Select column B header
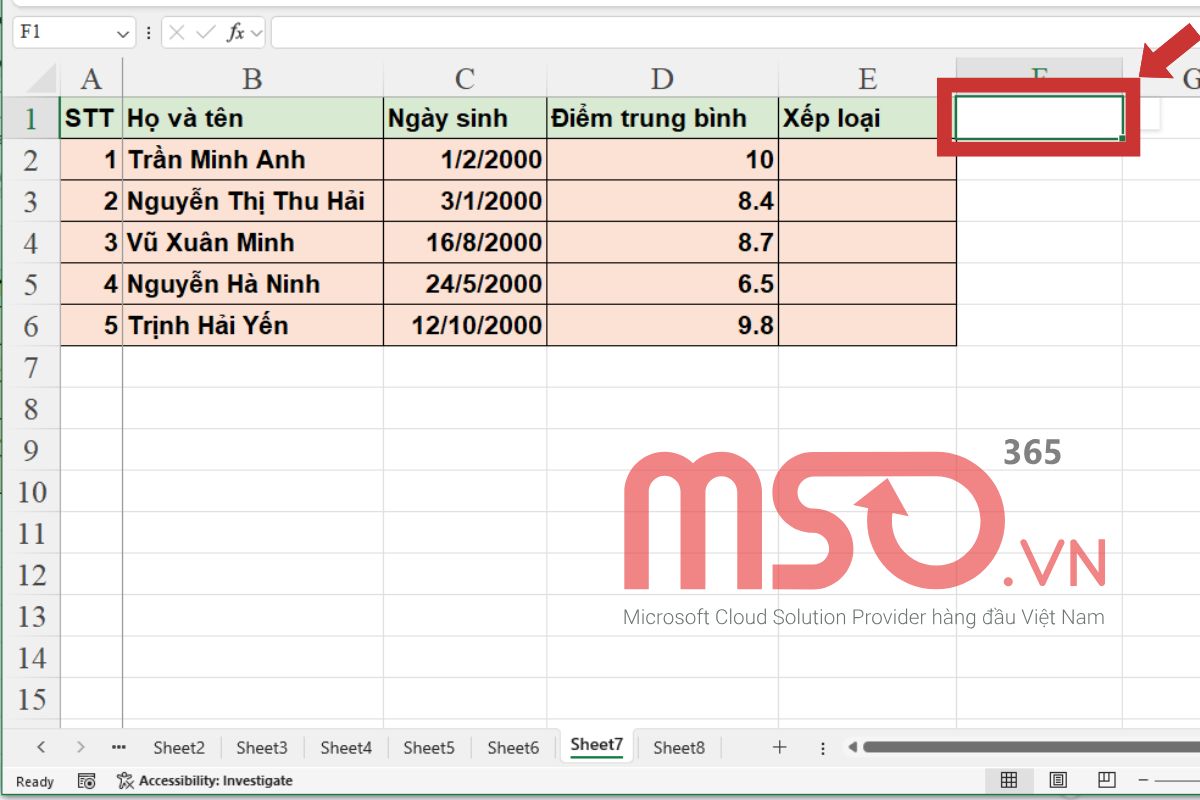This screenshot has width=1200, height=800. (x=253, y=78)
